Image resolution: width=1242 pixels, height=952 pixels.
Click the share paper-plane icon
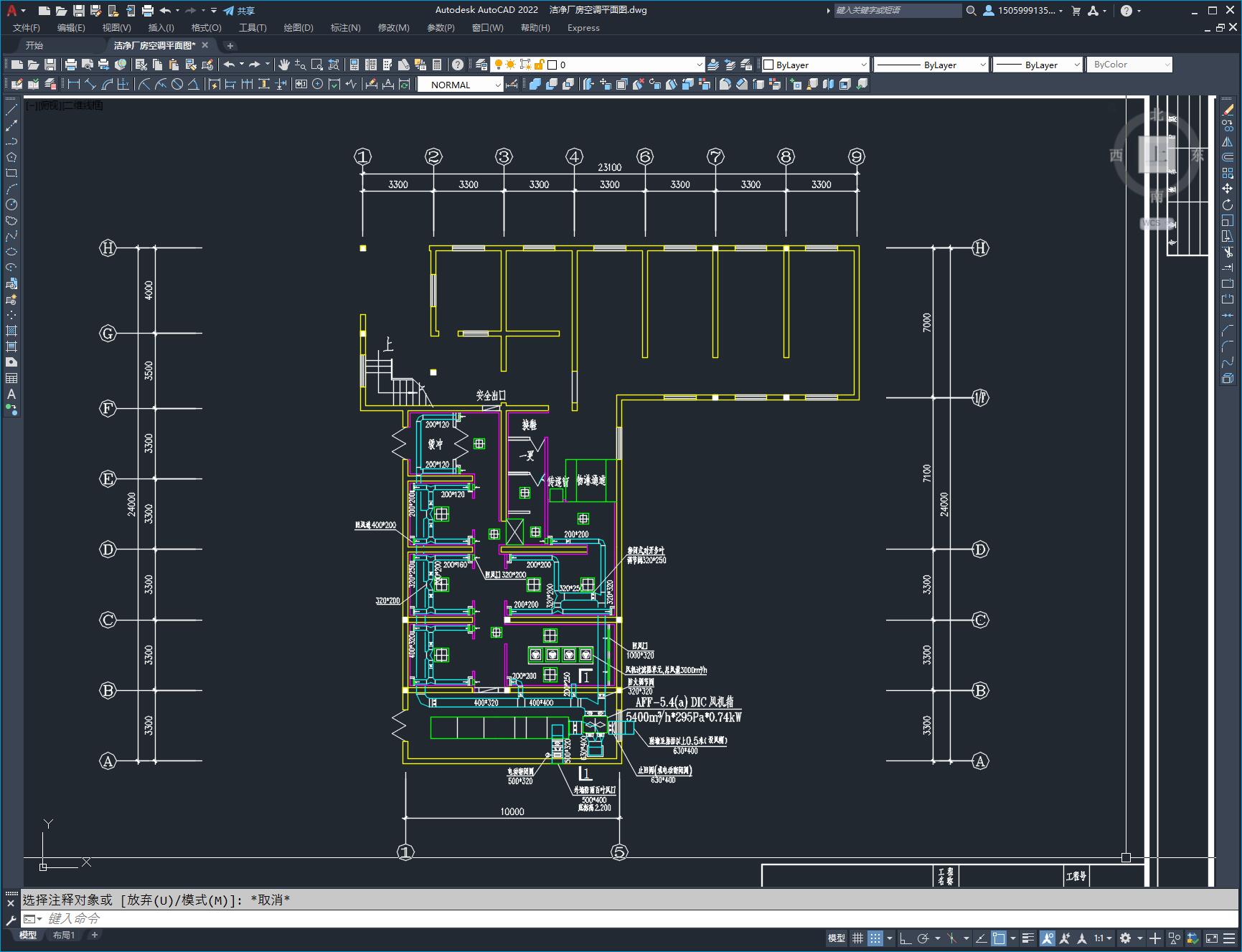point(229,11)
